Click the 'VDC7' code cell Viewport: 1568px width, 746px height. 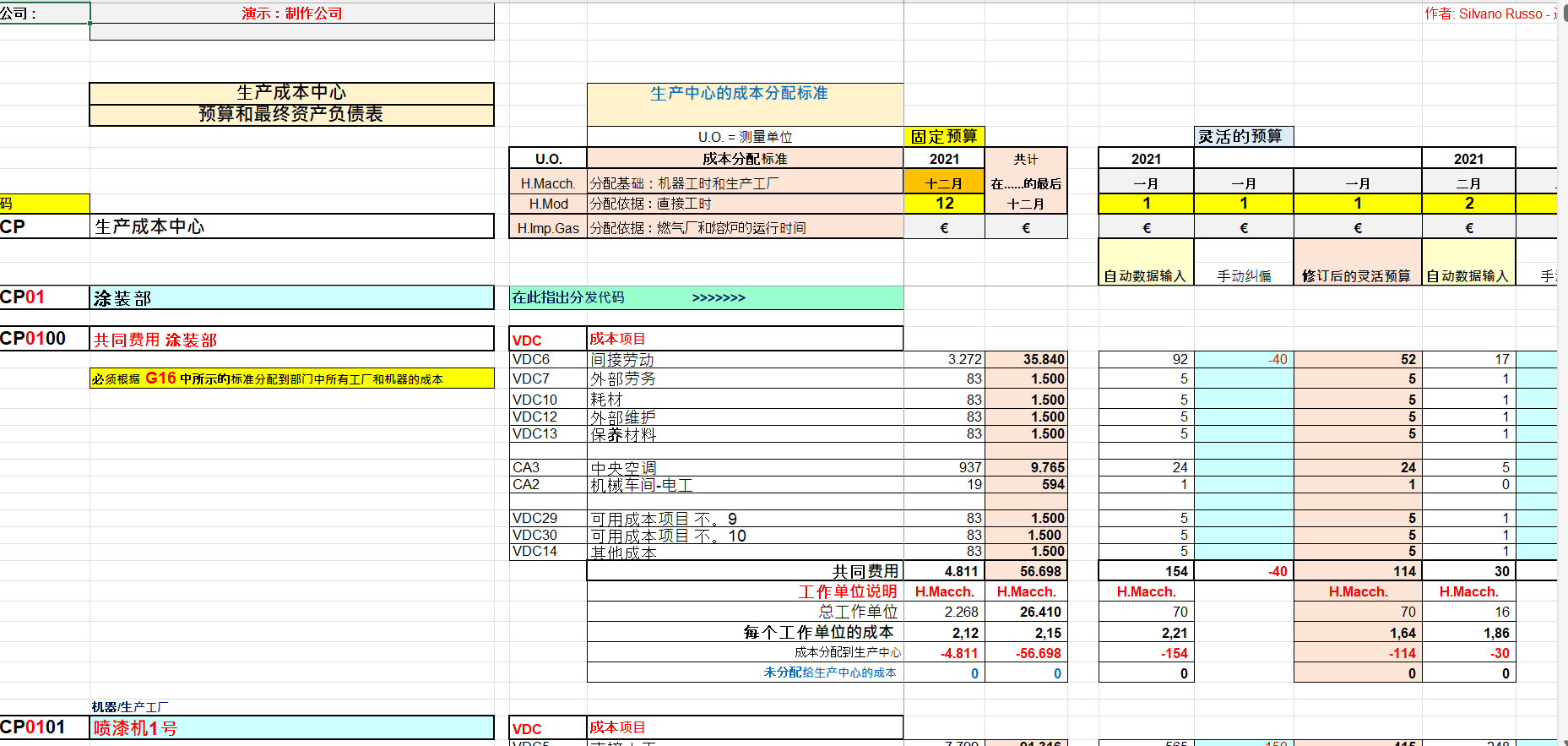tap(548, 378)
